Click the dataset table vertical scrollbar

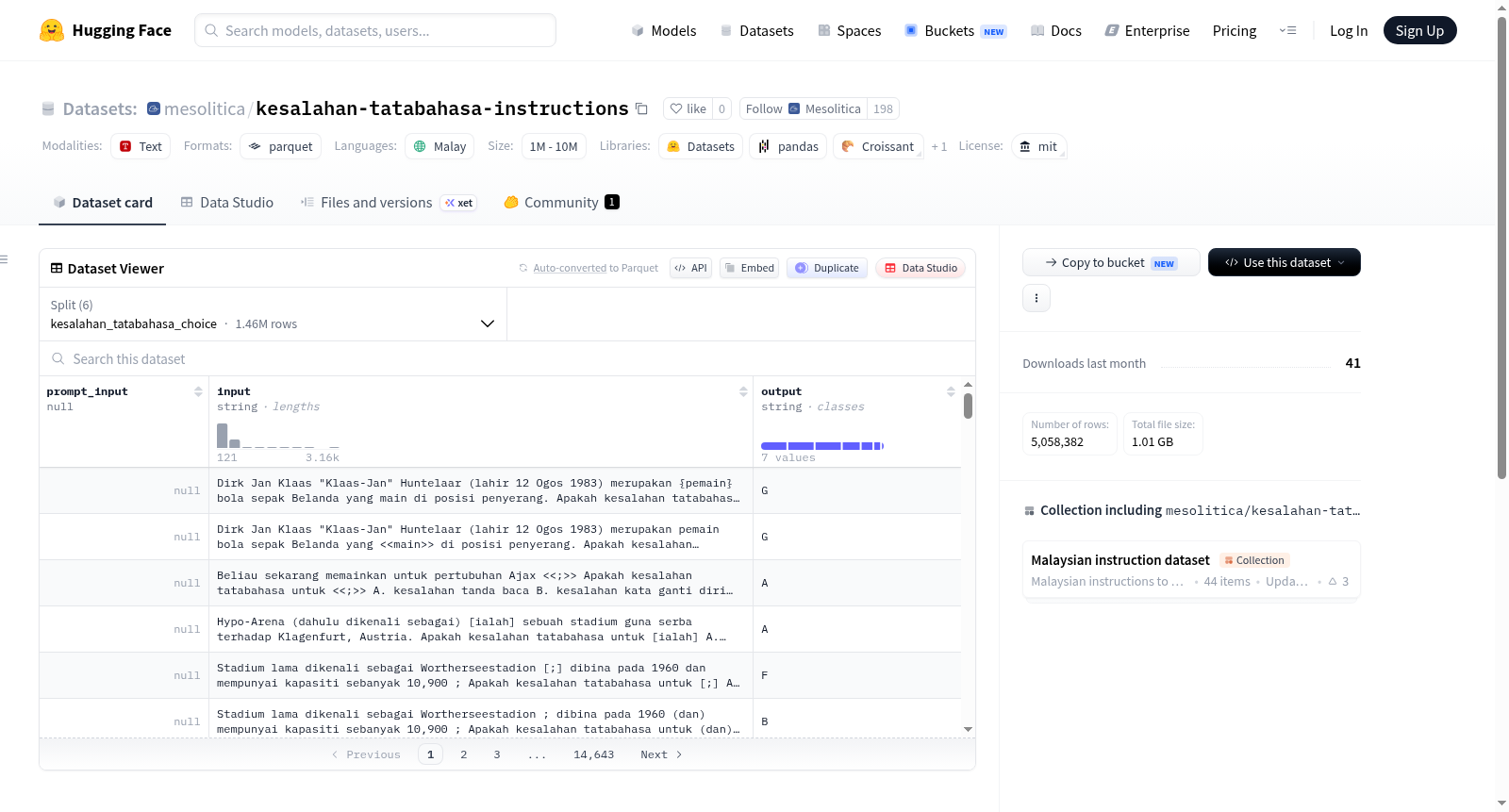coord(968,406)
